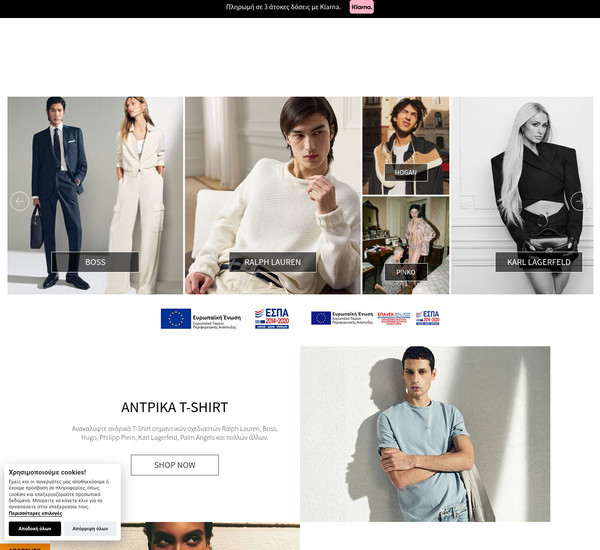The width and height of the screenshot is (600, 550).
Task: Click the Klarna pink logo badge
Action: pos(361,7)
